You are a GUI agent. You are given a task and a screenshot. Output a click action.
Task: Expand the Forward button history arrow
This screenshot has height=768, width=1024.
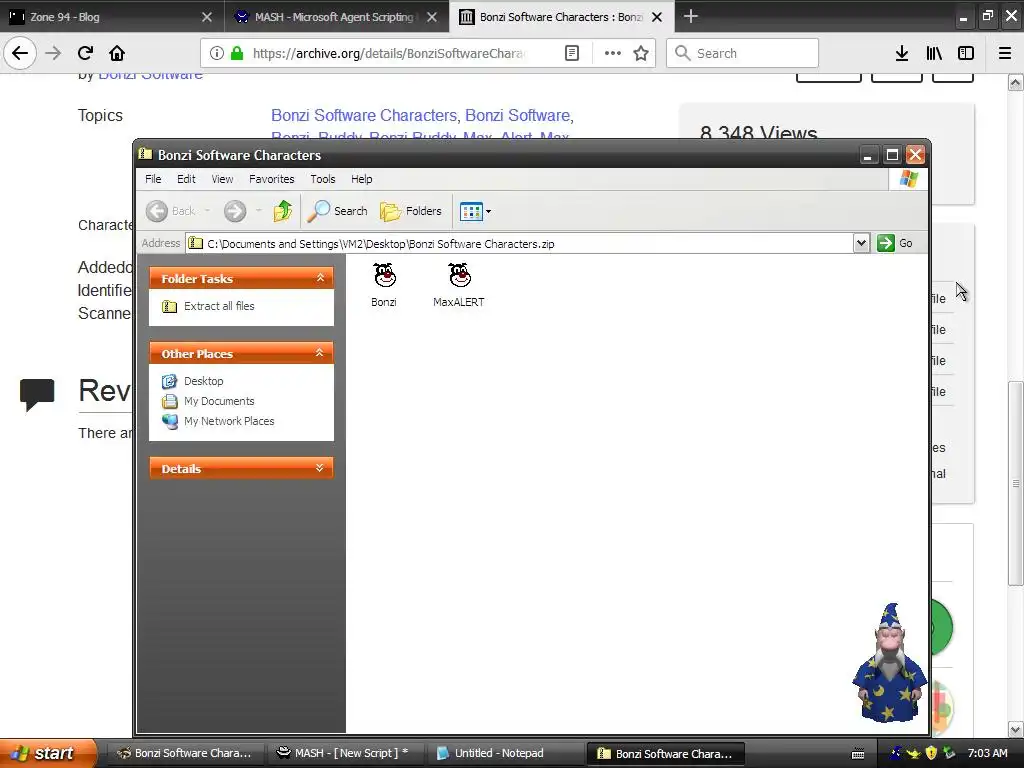pos(258,211)
